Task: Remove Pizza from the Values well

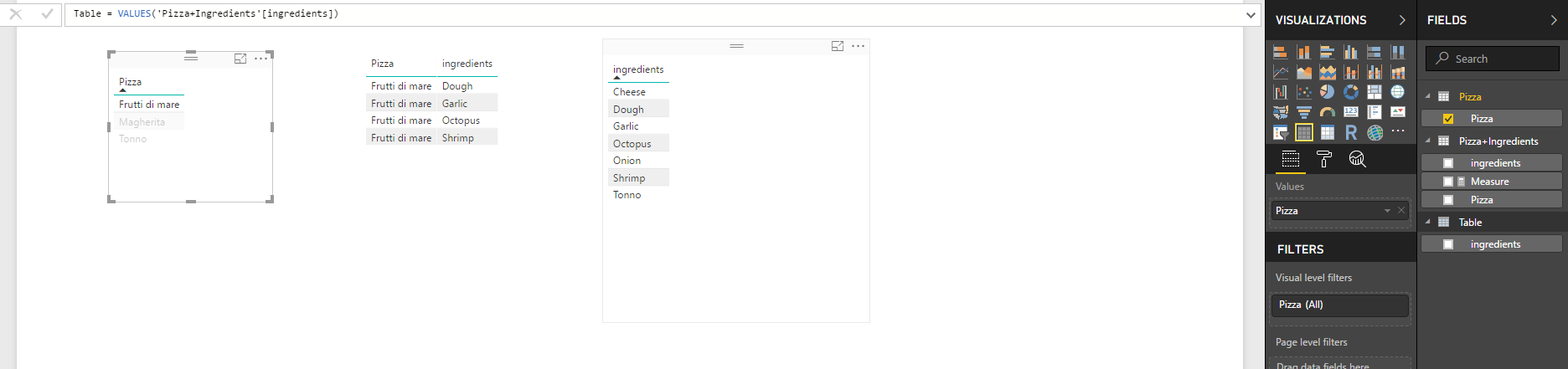Action: point(1401,211)
